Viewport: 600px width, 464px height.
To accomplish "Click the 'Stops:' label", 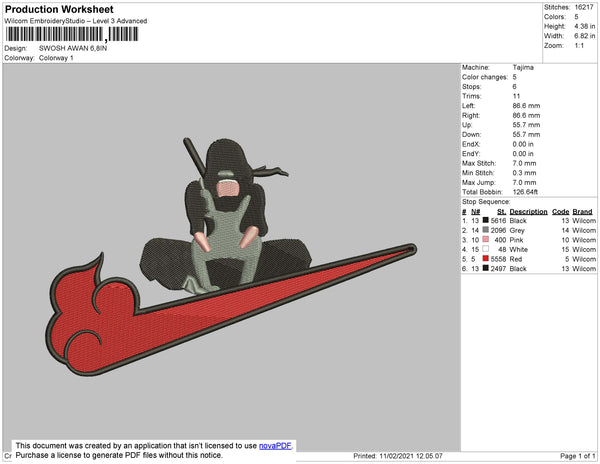I will pyautogui.click(x=471, y=86).
